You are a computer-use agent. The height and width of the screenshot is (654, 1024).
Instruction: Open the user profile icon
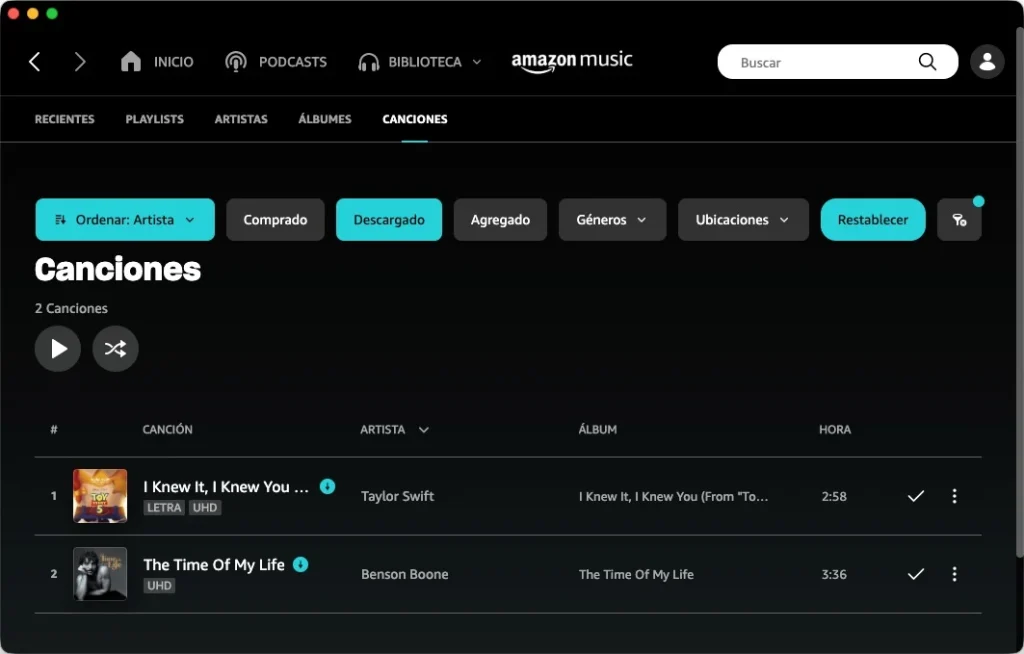[x=987, y=62]
